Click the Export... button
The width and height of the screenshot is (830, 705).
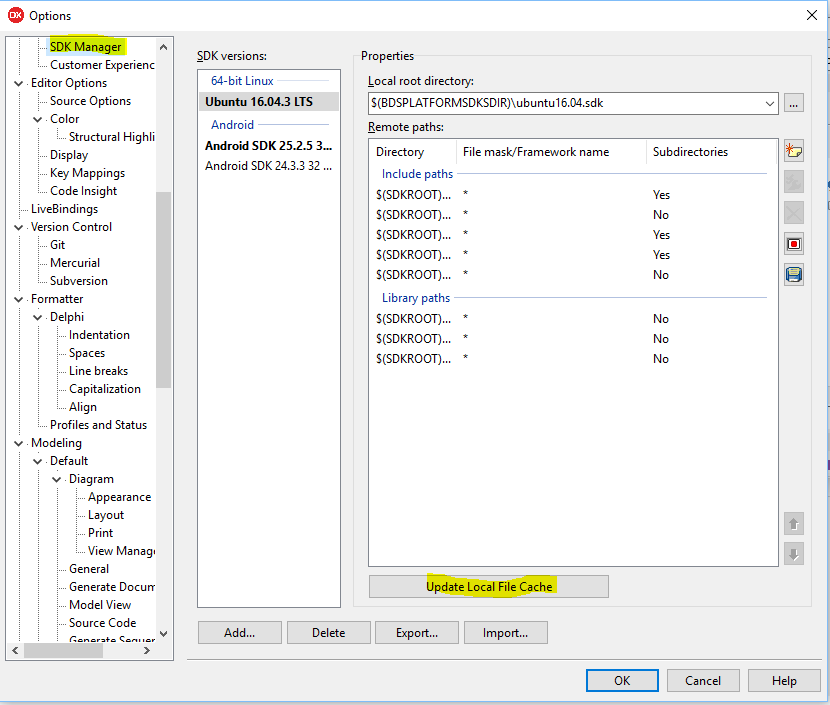coord(417,632)
